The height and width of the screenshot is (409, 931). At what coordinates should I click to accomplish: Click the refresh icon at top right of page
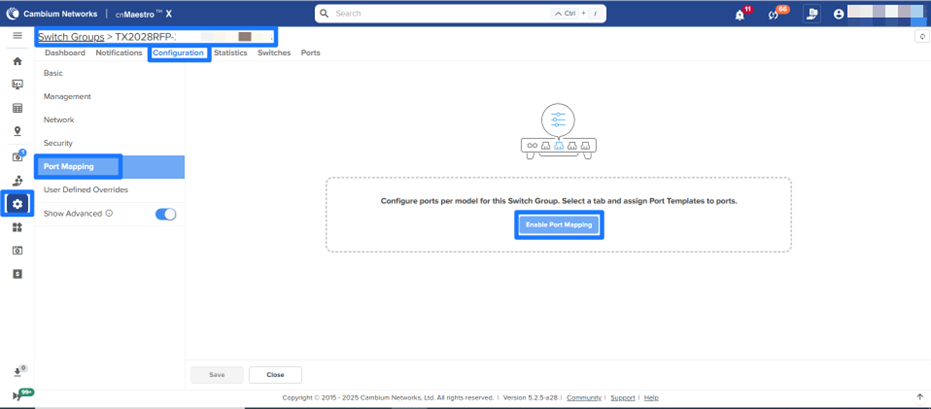click(920, 36)
